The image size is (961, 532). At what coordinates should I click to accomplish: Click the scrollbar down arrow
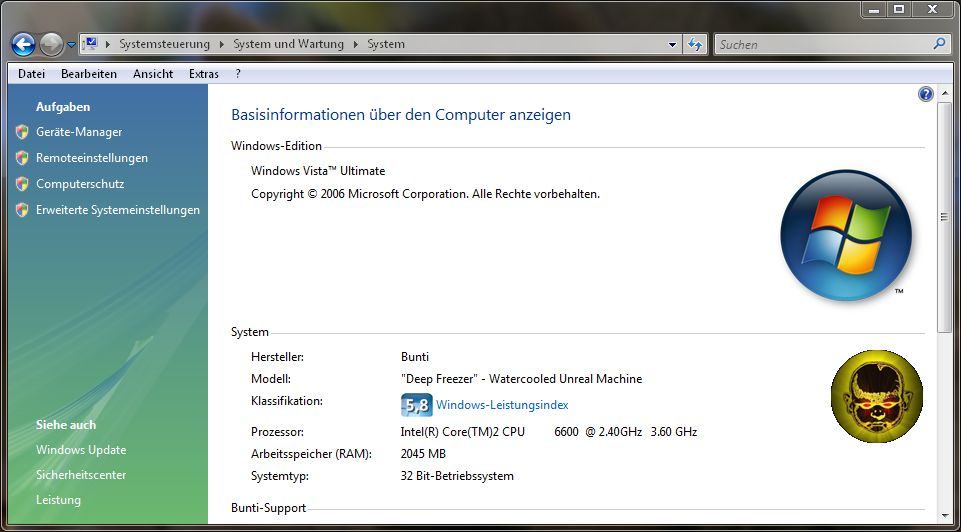point(943,516)
